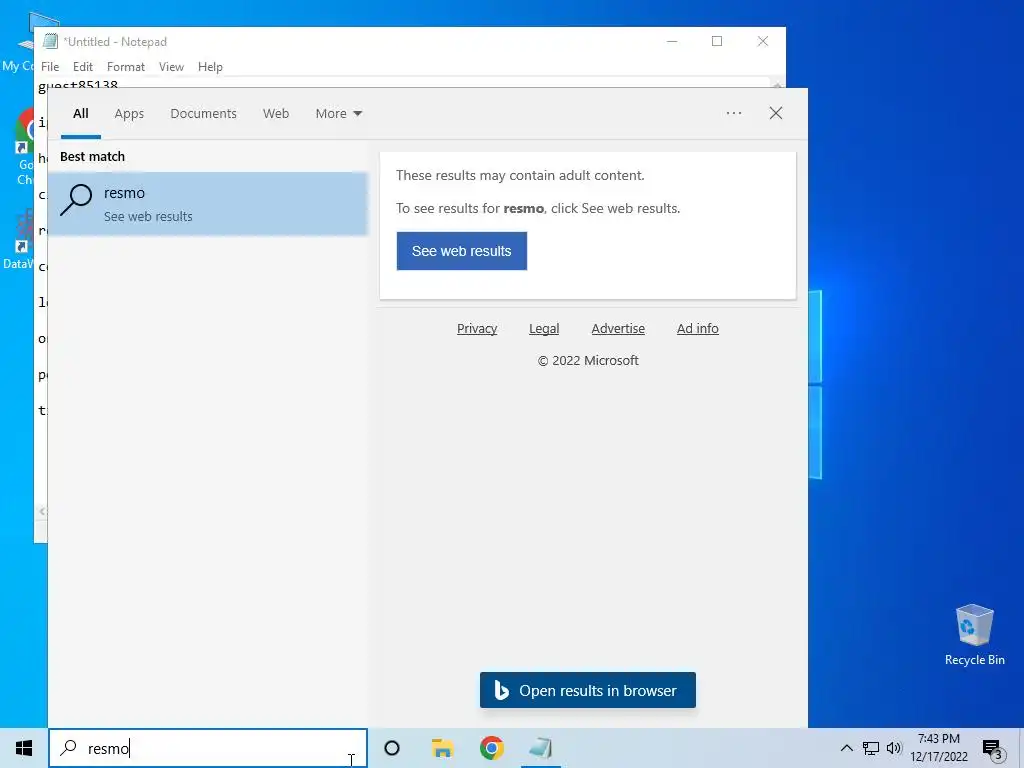Select the resmo best match result

[x=208, y=204]
